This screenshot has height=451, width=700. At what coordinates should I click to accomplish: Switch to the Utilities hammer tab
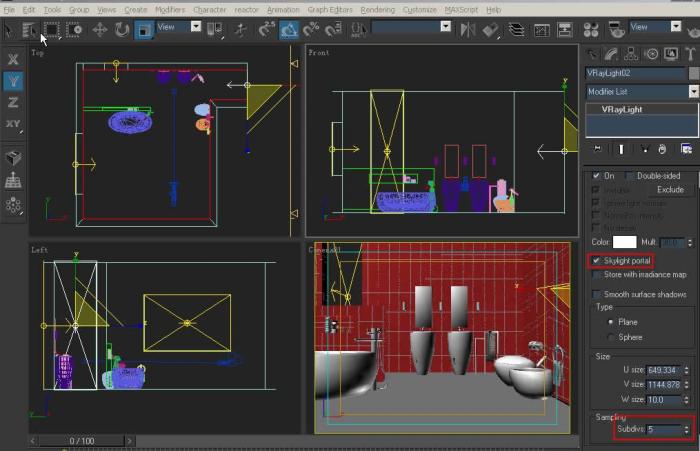point(690,54)
